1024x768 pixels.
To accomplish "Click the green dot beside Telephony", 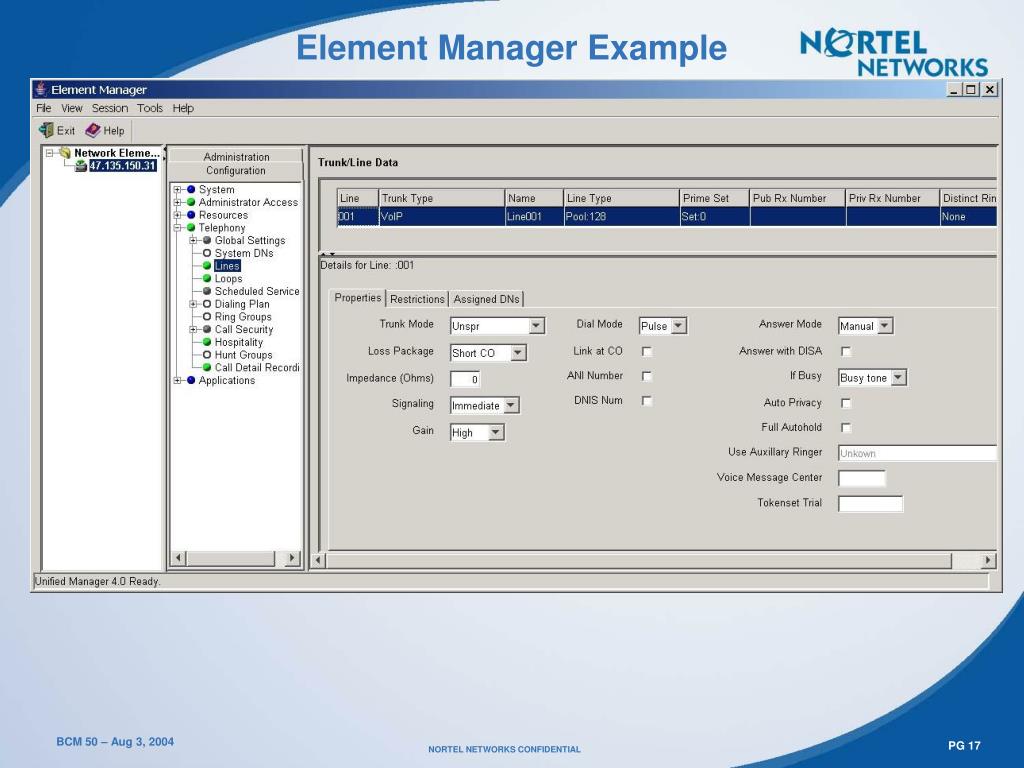I will [x=191, y=228].
